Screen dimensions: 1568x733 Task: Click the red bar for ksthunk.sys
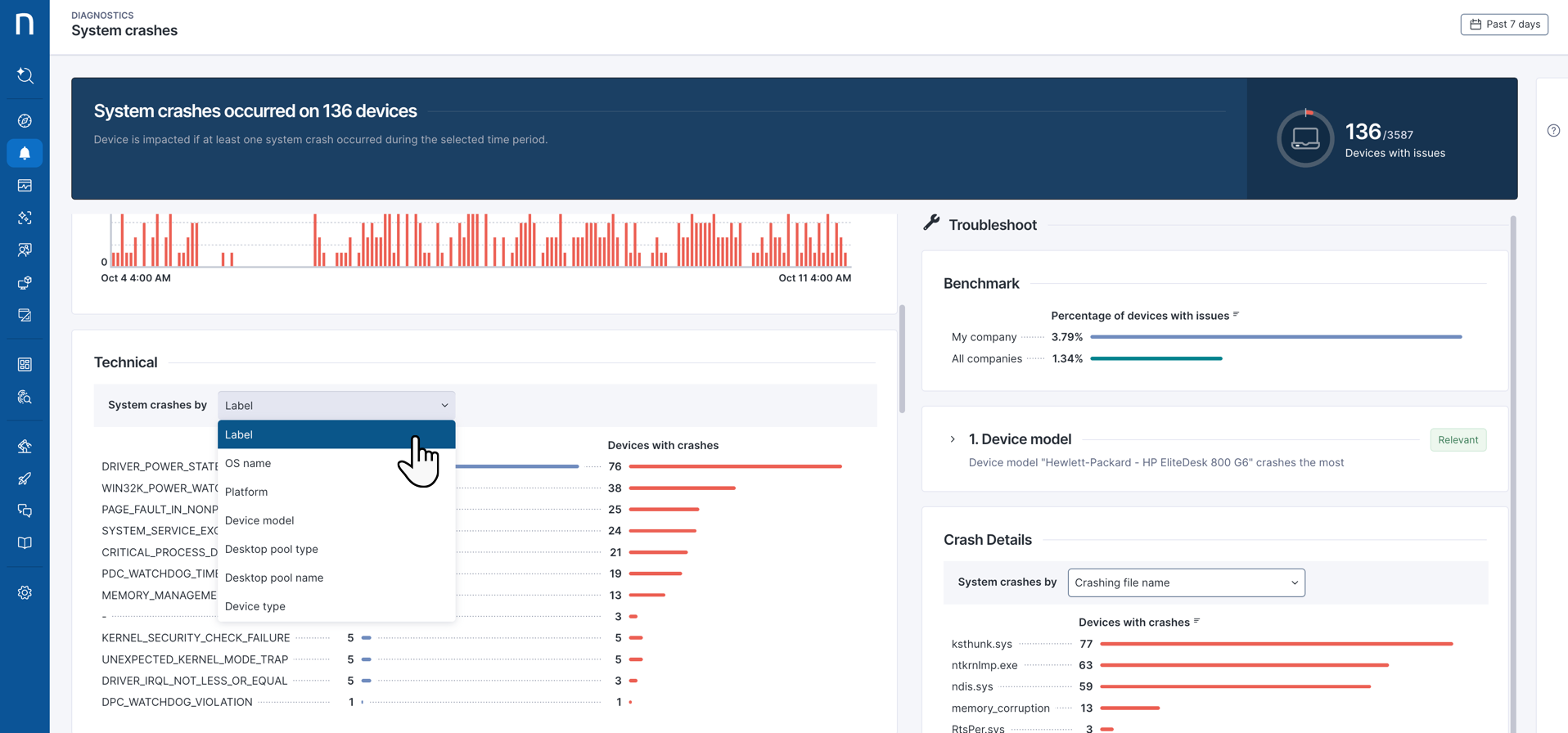tap(1276, 644)
